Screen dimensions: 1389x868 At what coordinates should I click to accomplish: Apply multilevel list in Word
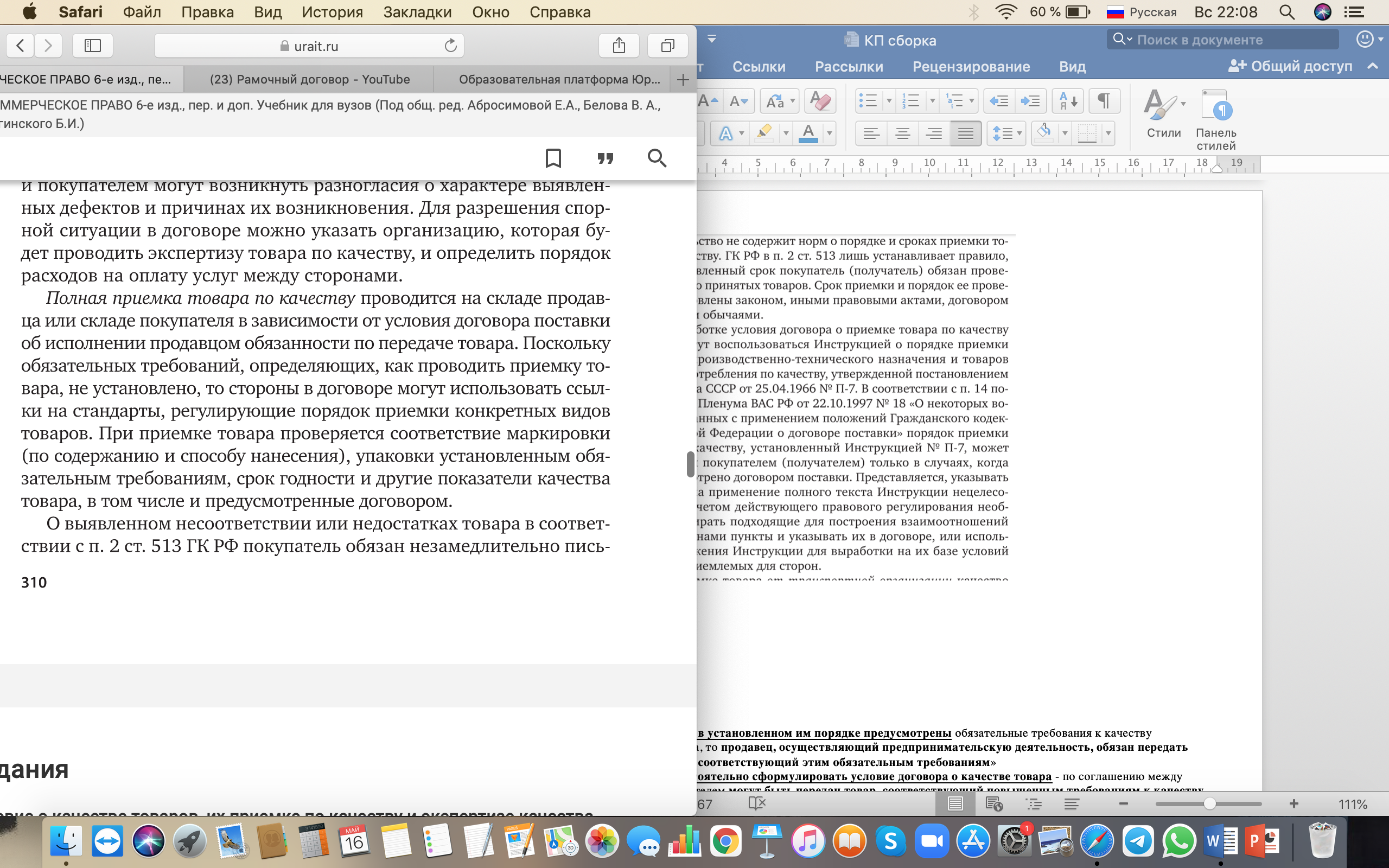tap(954, 101)
